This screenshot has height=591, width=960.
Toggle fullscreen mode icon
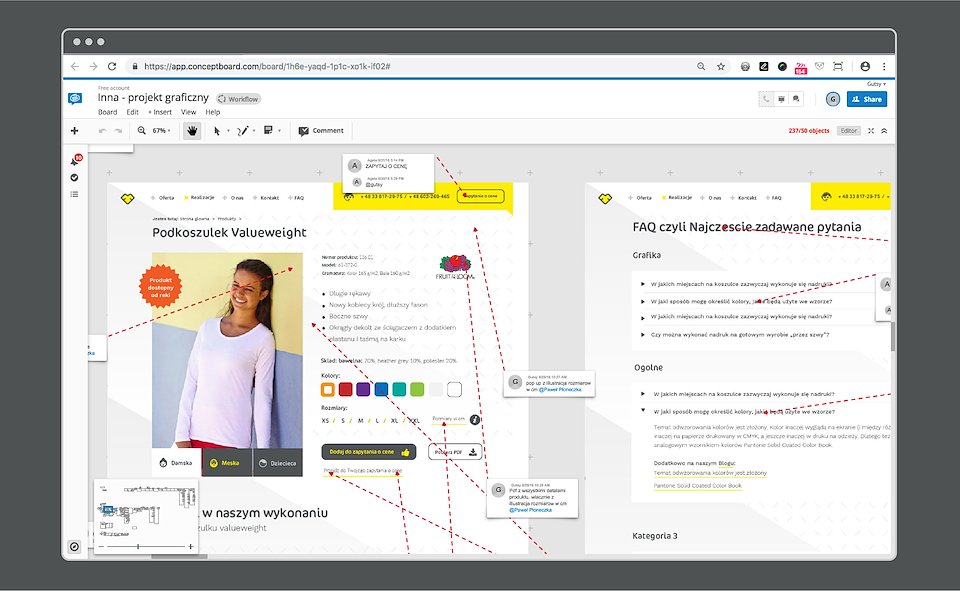click(x=871, y=130)
